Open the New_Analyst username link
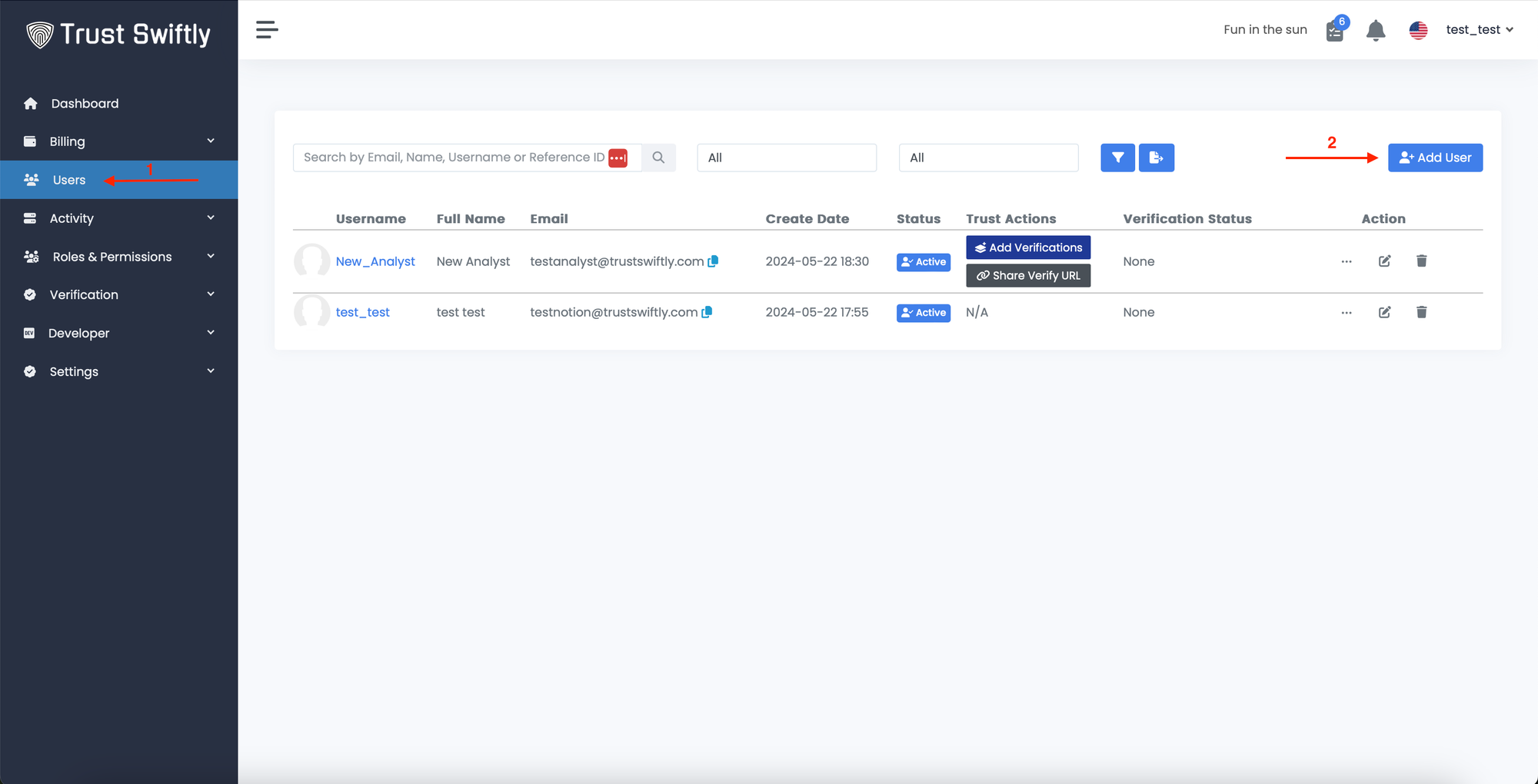The image size is (1538, 784). point(375,261)
